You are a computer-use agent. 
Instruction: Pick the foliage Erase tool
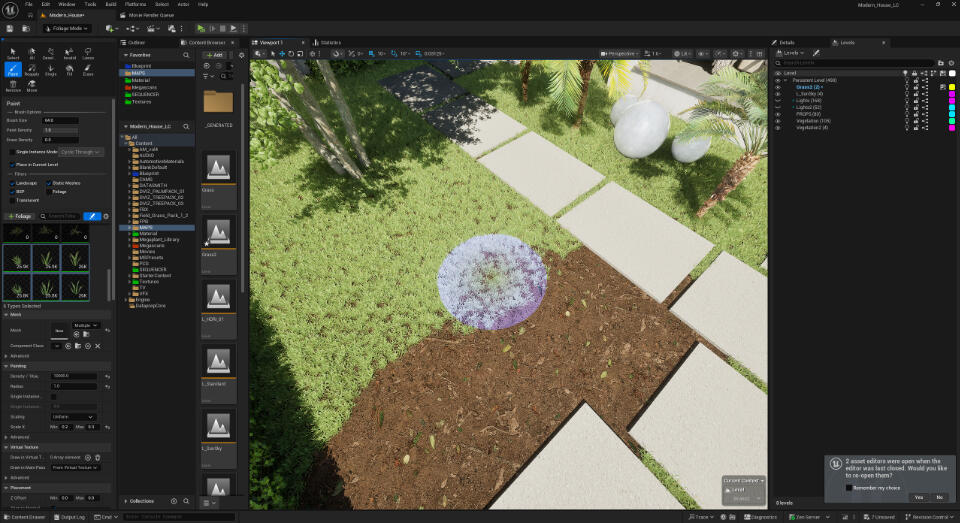click(x=88, y=69)
